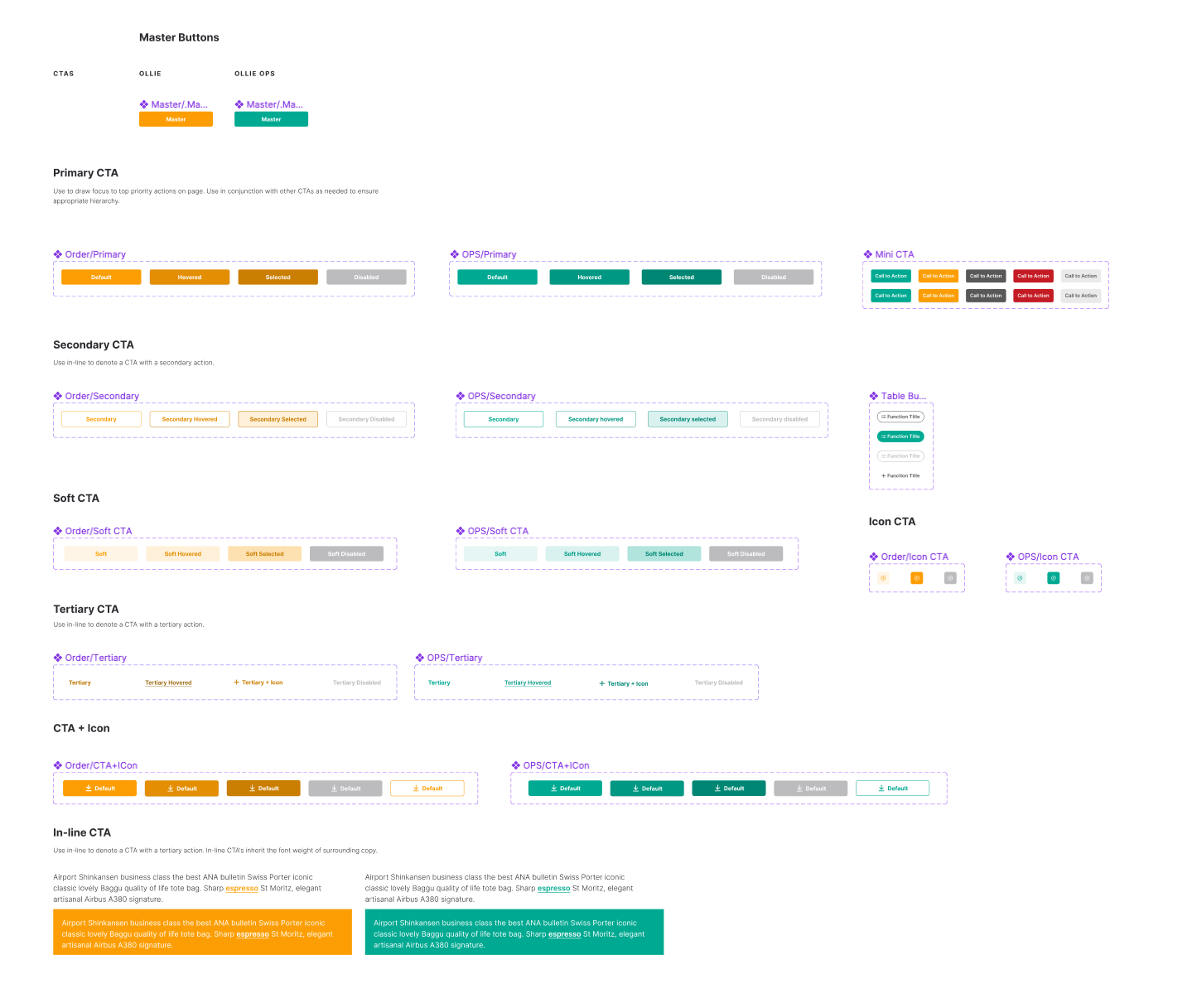
Task: Click the orange Secondary Selected button
Action: [278, 419]
